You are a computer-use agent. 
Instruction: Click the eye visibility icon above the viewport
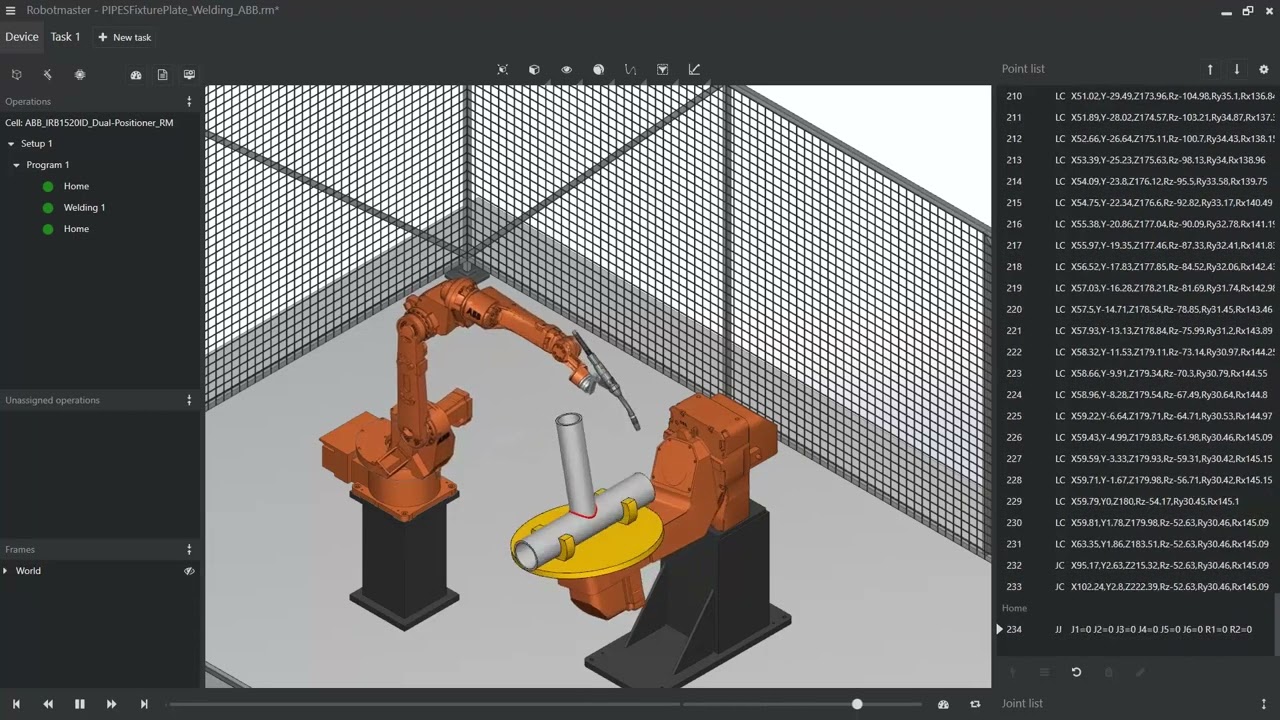(566, 70)
